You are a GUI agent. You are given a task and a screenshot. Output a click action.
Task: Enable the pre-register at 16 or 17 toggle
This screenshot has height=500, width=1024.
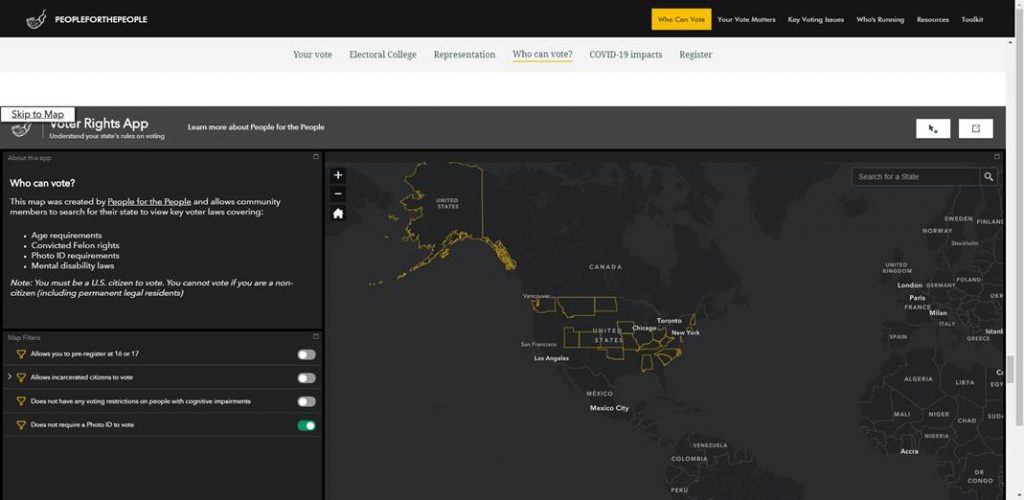[x=306, y=354]
